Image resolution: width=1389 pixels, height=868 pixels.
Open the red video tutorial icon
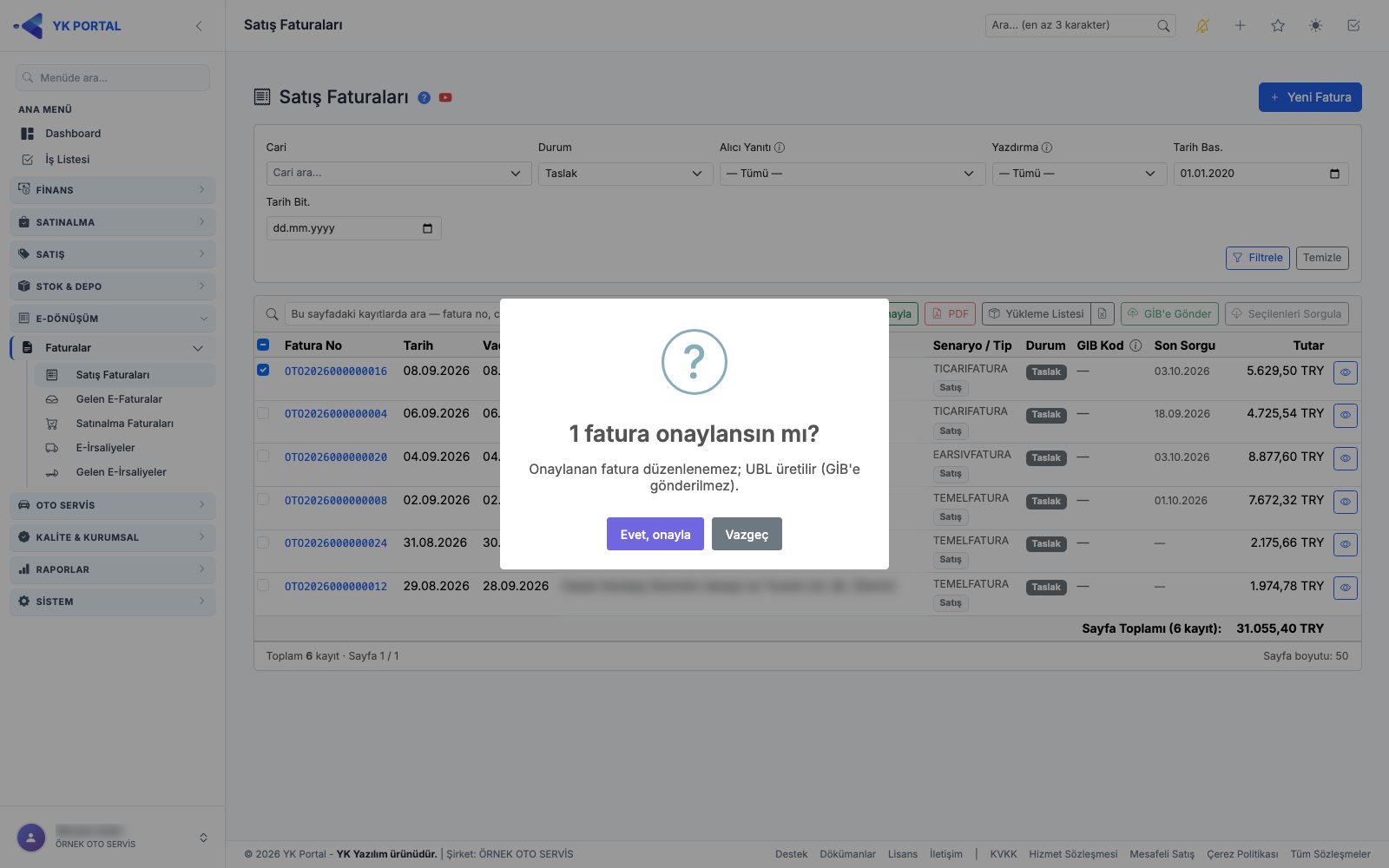click(x=445, y=98)
